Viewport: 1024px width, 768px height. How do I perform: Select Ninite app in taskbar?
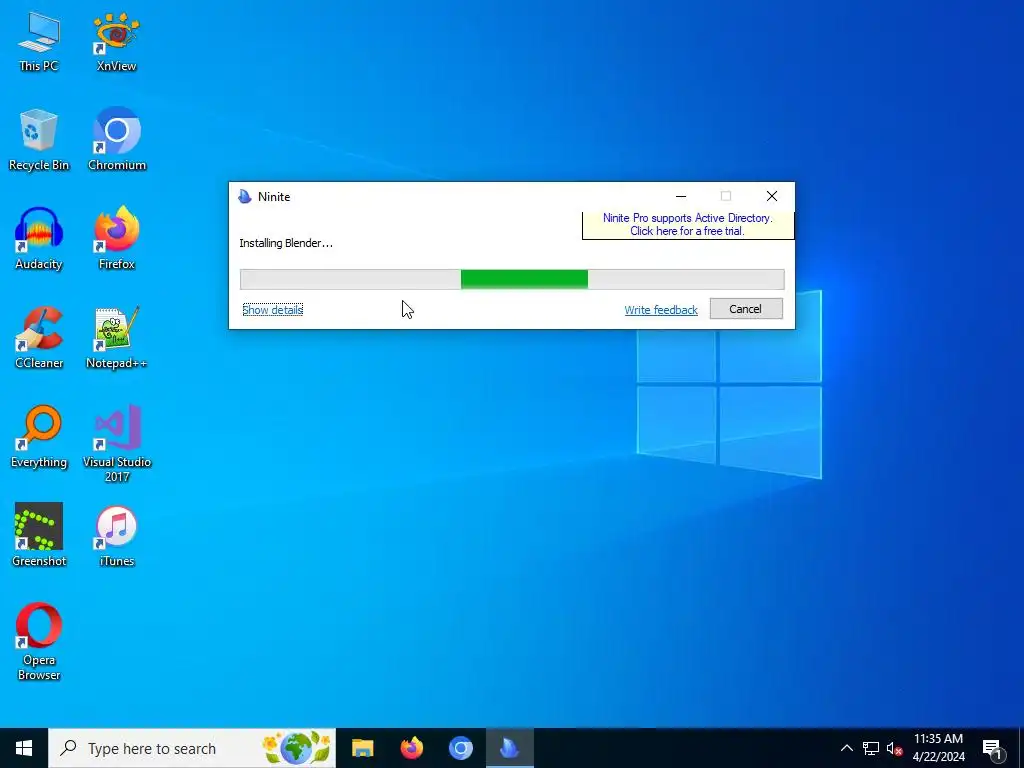[509, 748]
